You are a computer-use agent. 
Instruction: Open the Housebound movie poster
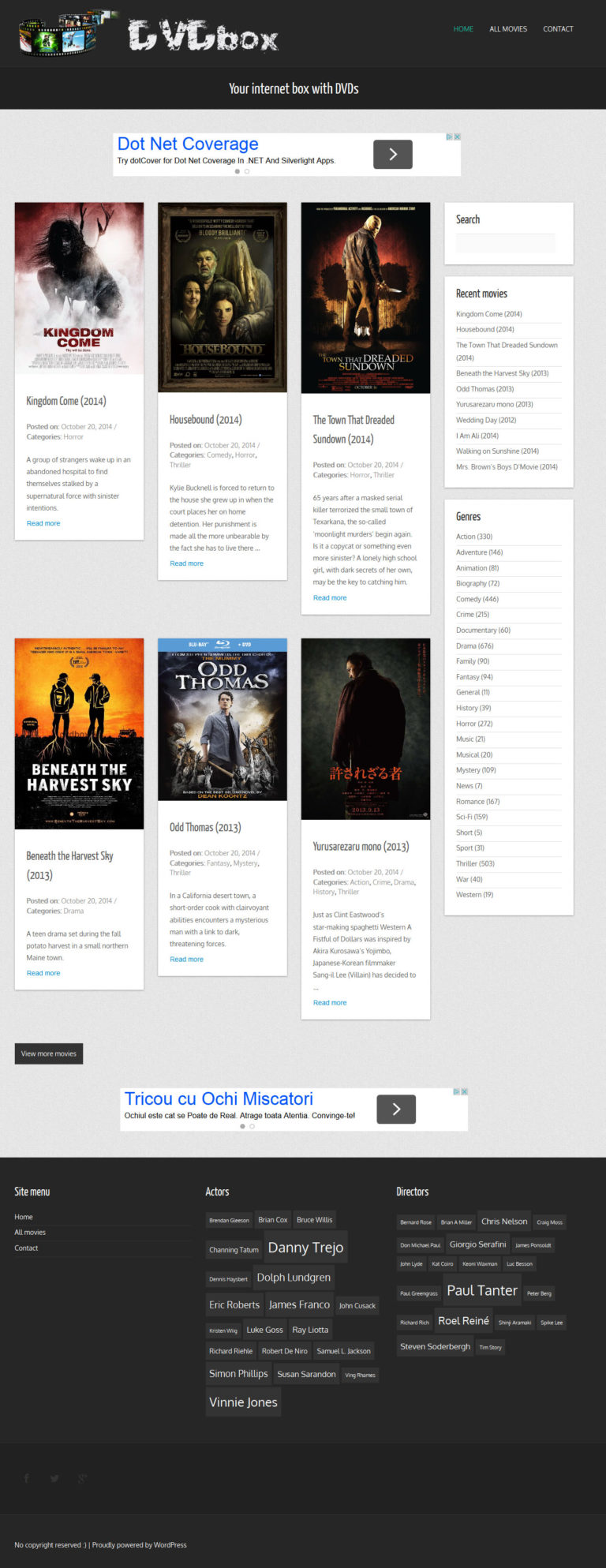[223, 298]
